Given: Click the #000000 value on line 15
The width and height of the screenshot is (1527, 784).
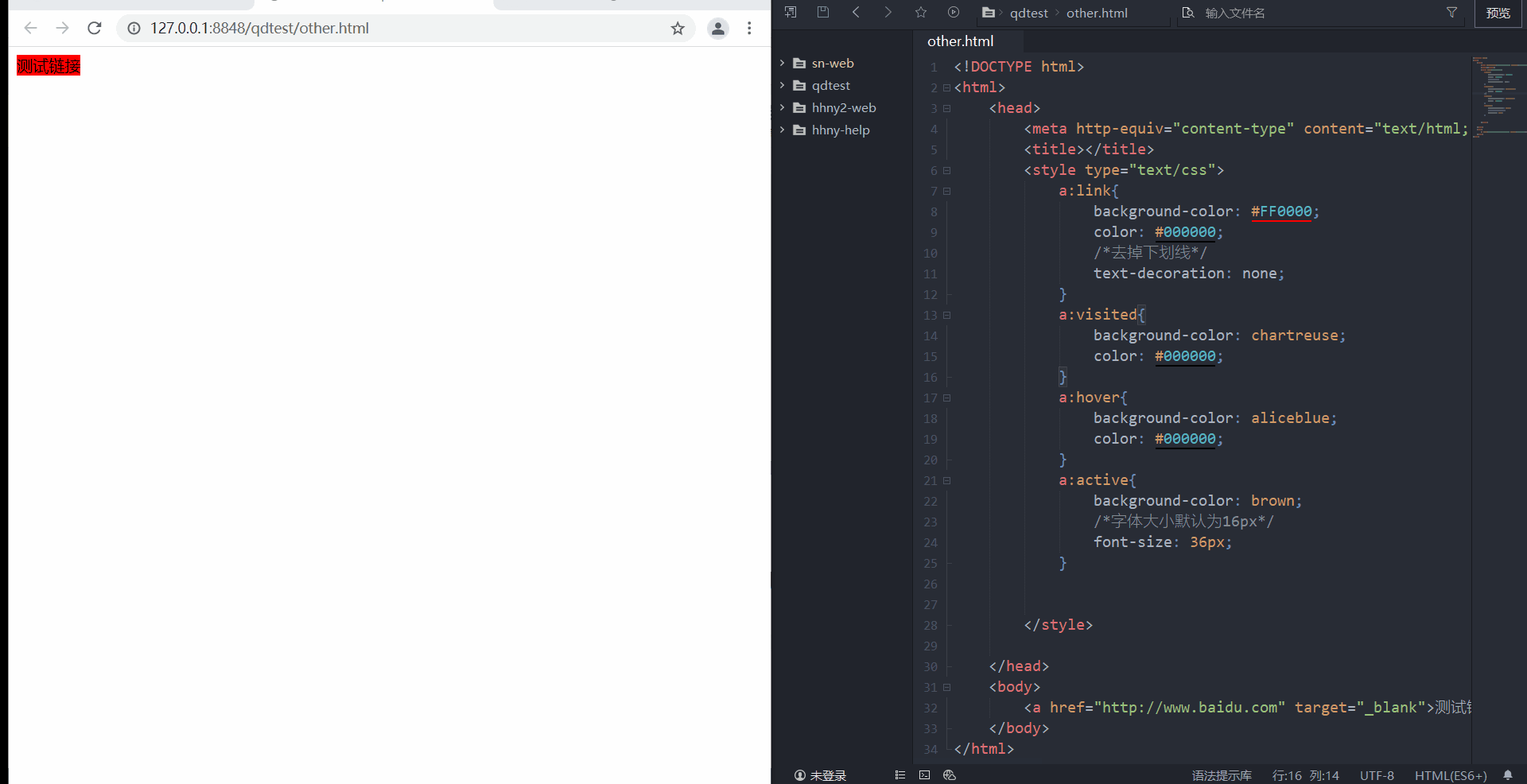Looking at the screenshot, I should [x=1185, y=356].
